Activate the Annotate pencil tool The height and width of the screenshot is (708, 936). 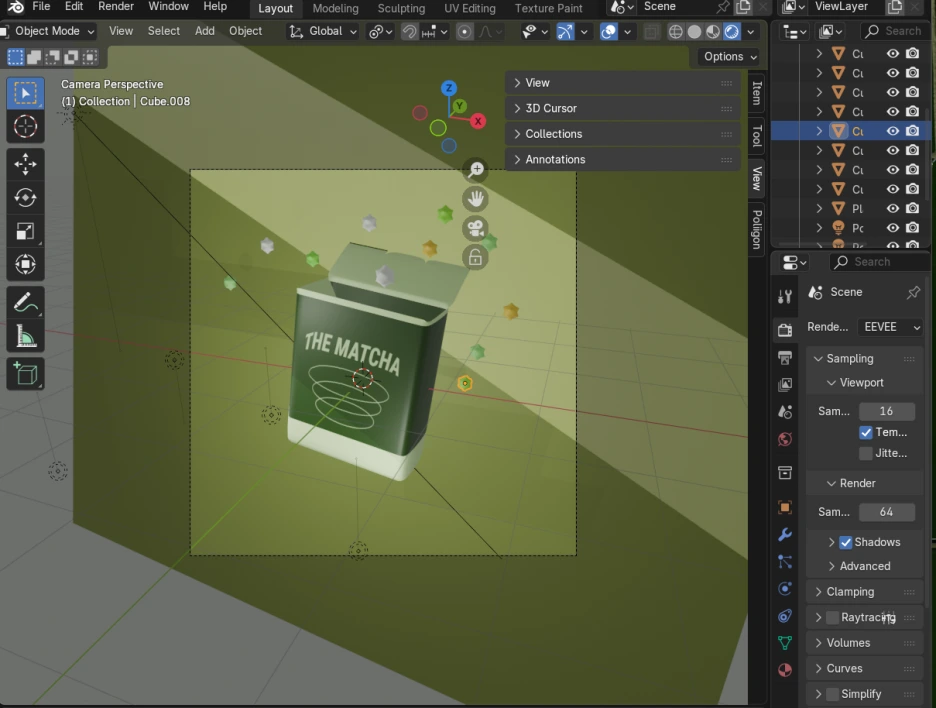pos(25,302)
